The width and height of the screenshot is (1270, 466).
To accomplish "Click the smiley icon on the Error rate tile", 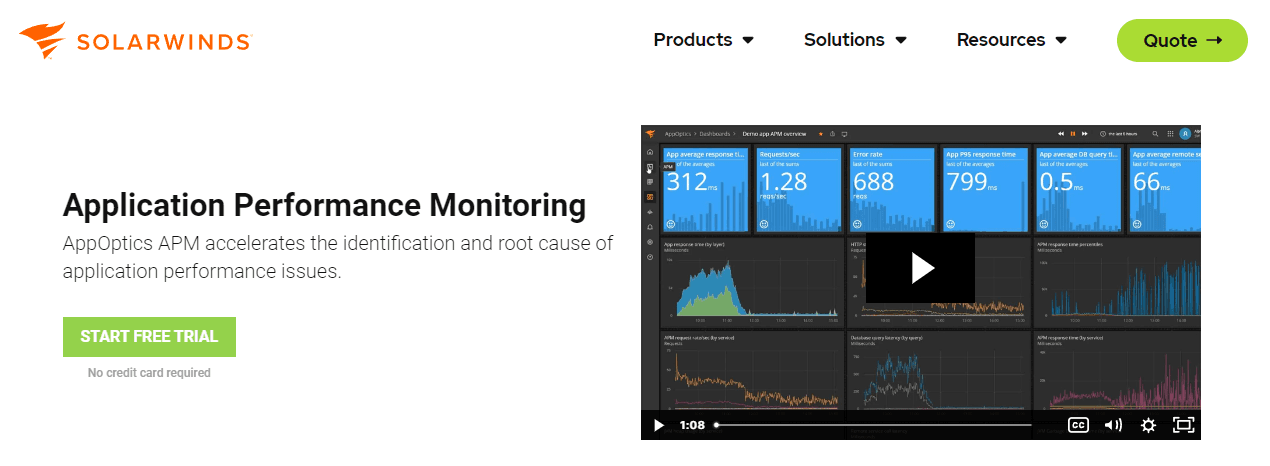I will point(857,224).
